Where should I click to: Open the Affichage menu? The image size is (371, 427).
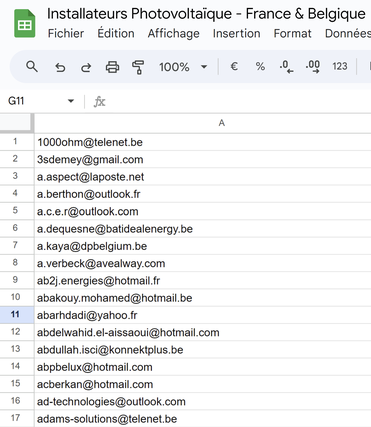point(174,33)
